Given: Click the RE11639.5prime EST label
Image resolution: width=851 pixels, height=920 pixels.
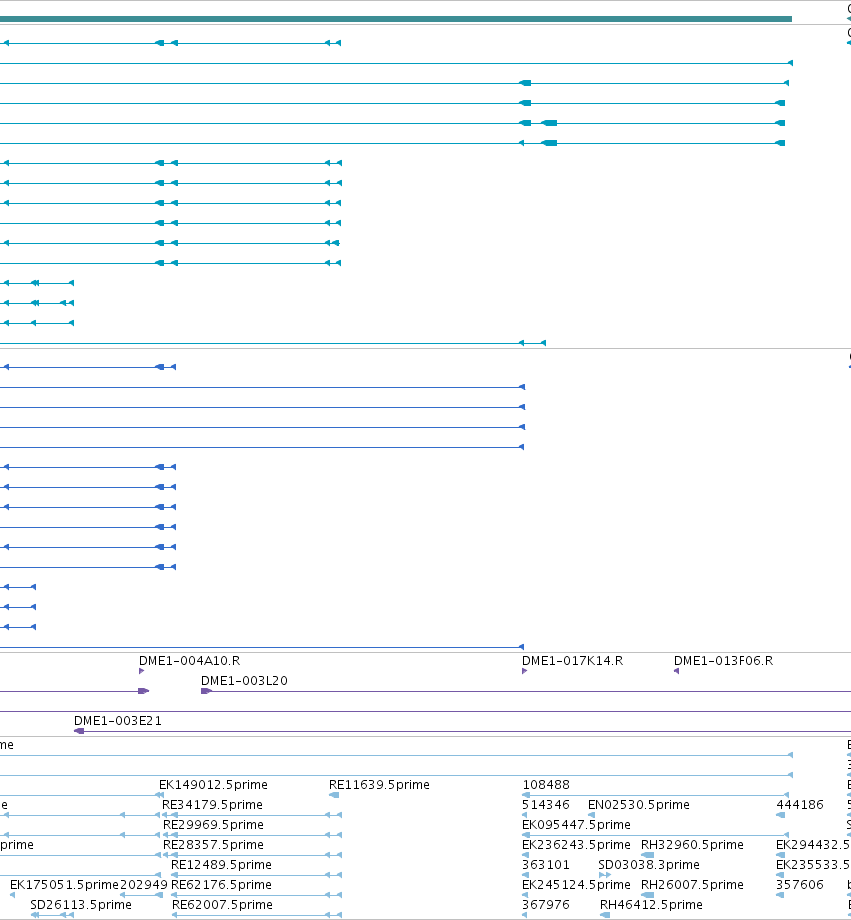Looking at the screenshot, I should pos(379,784).
